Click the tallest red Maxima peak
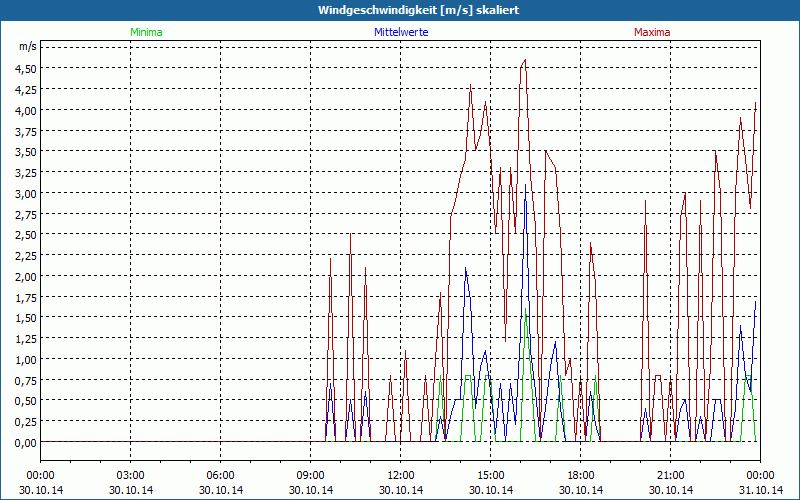Viewport: 800px width, 500px height. 525,60
